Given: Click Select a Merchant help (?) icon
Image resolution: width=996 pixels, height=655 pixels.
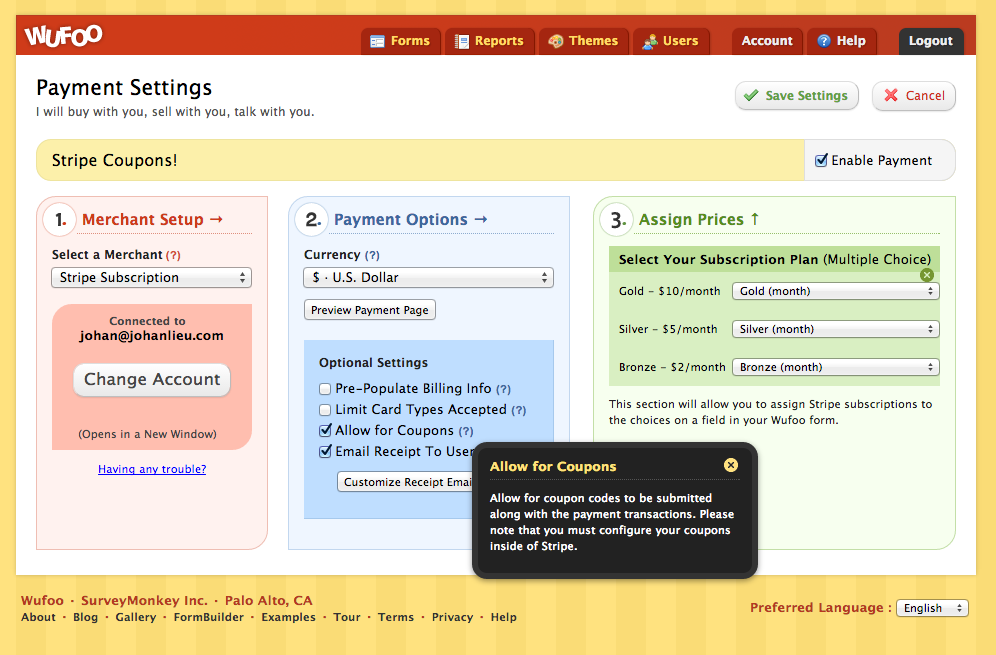Looking at the screenshot, I should tap(173, 255).
